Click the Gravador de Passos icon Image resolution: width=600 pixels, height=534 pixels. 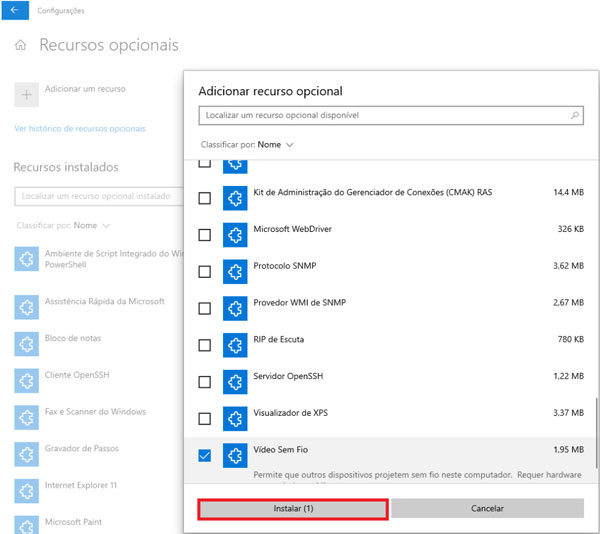click(26, 454)
